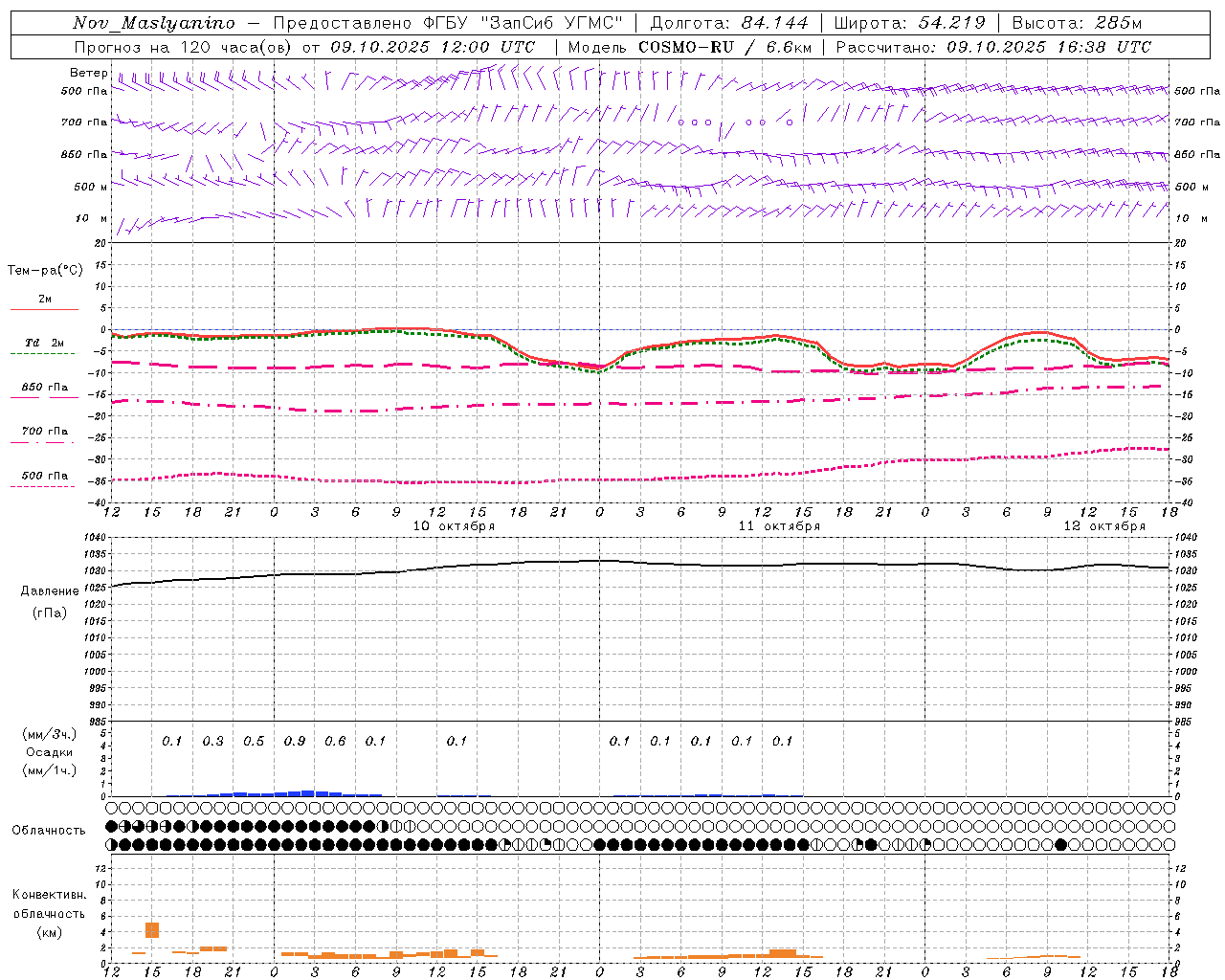Select the '(мм/3ч.)' precipitation unit label

click(x=50, y=734)
